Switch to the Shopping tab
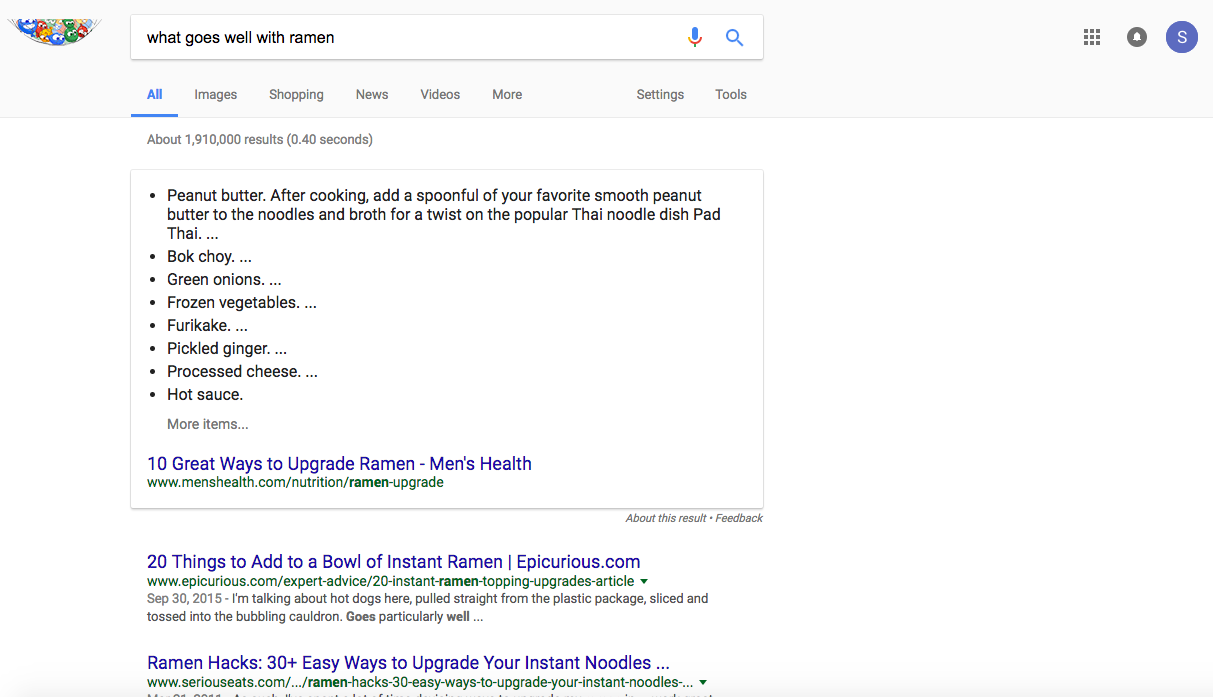1213x697 pixels. point(296,95)
